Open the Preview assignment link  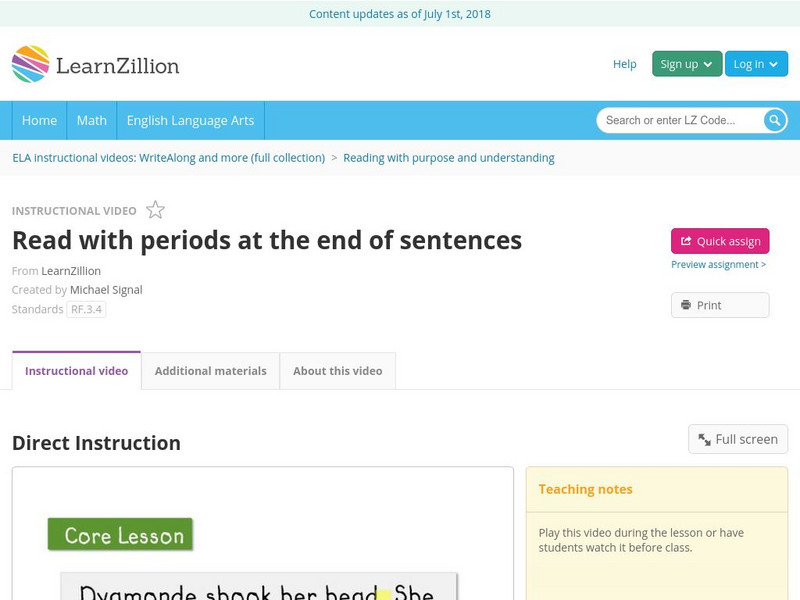point(718,265)
